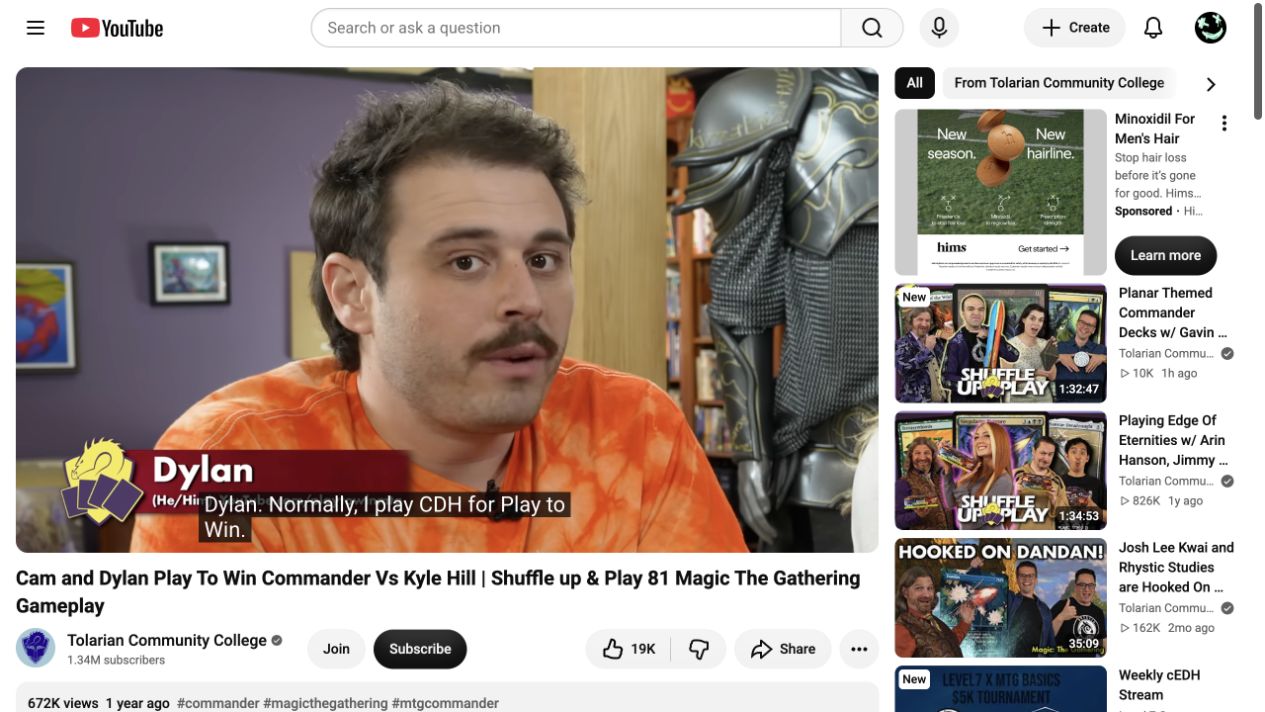Open the Playing Edge Of Eternities thumbnail
Screen dimensions: 1265x712
point(1000,470)
